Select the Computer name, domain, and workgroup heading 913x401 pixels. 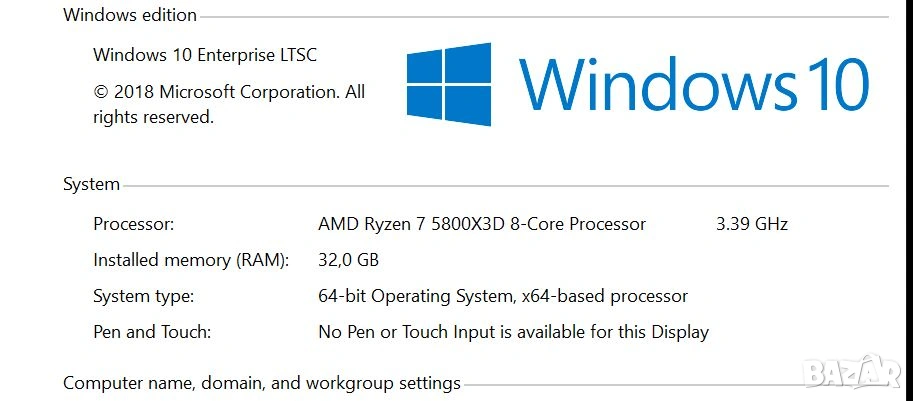262,383
